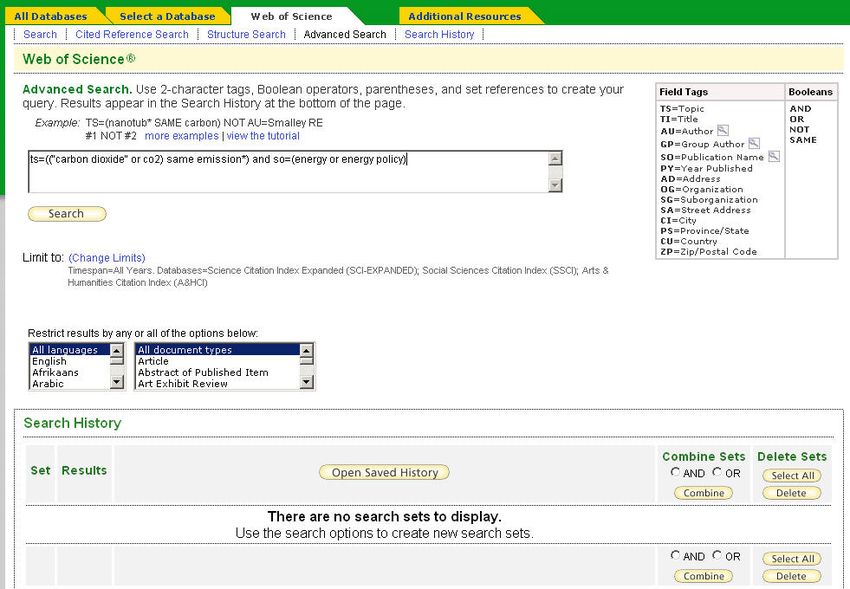Viewport: 850px width, 589px height.
Task: Click NOT in Booleans list
Action: (799, 130)
